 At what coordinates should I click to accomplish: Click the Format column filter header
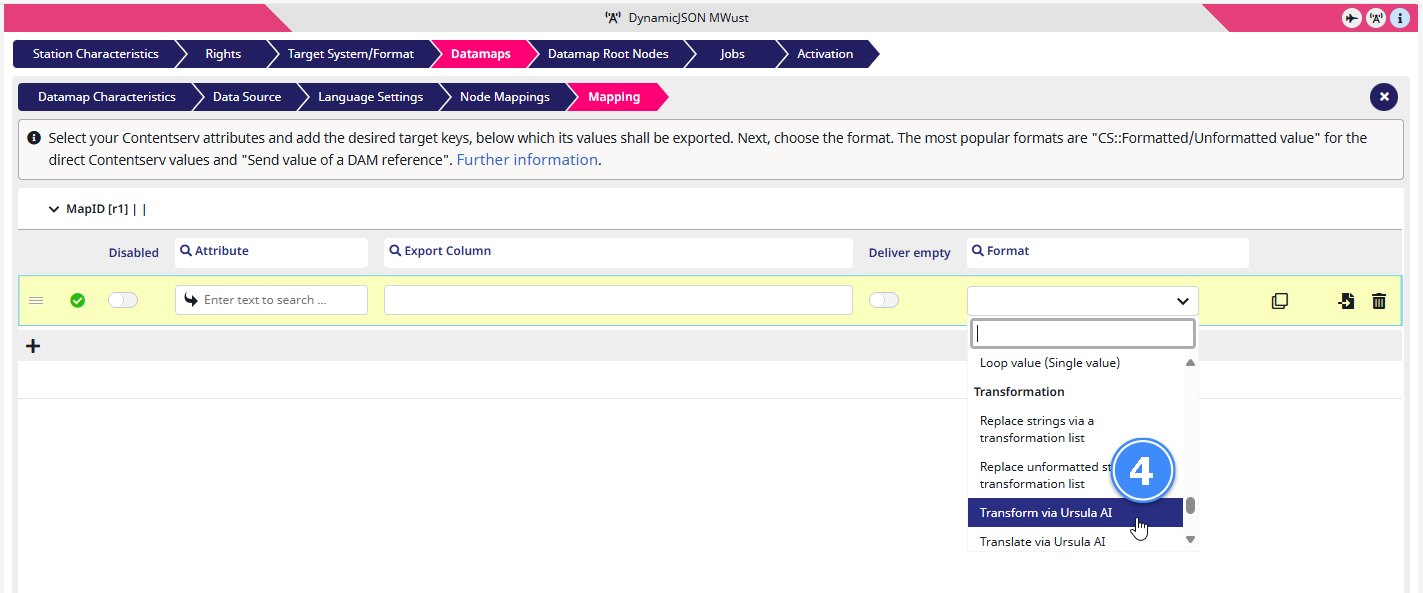(1108, 252)
